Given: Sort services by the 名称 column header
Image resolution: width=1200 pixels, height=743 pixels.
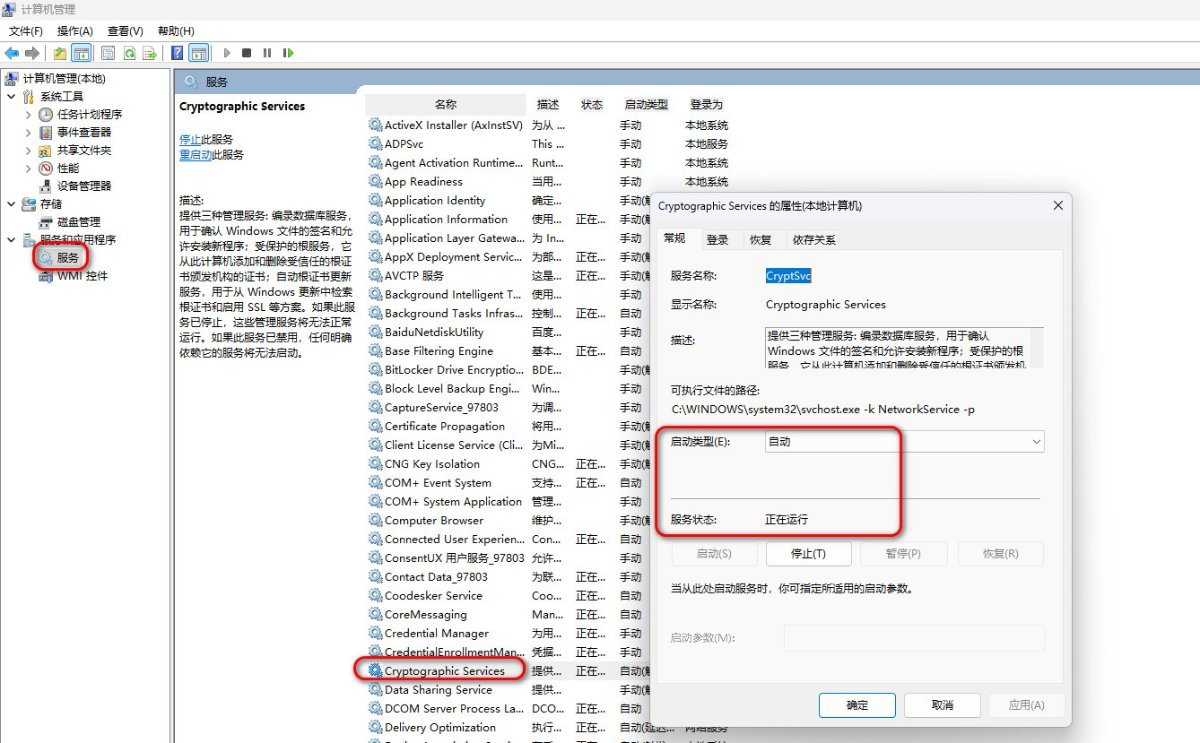Looking at the screenshot, I should (x=445, y=104).
